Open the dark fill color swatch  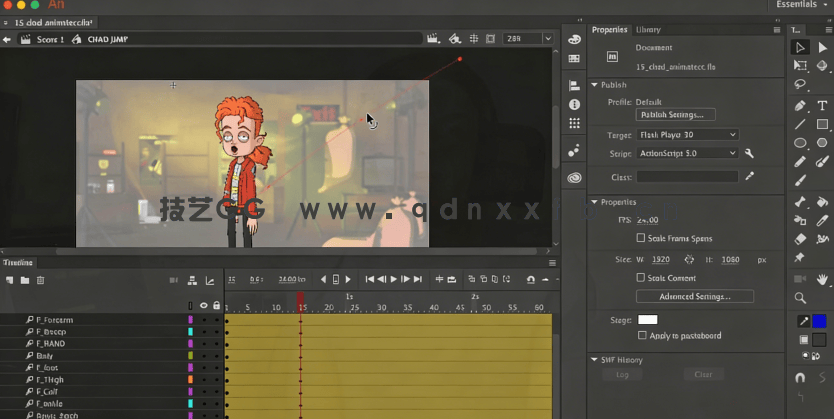pyautogui.click(x=819, y=339)
